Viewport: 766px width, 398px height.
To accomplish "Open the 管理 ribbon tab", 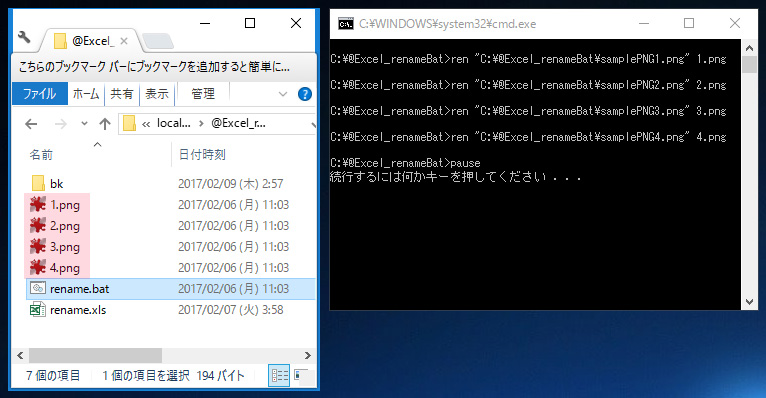I will pos(203,94).
